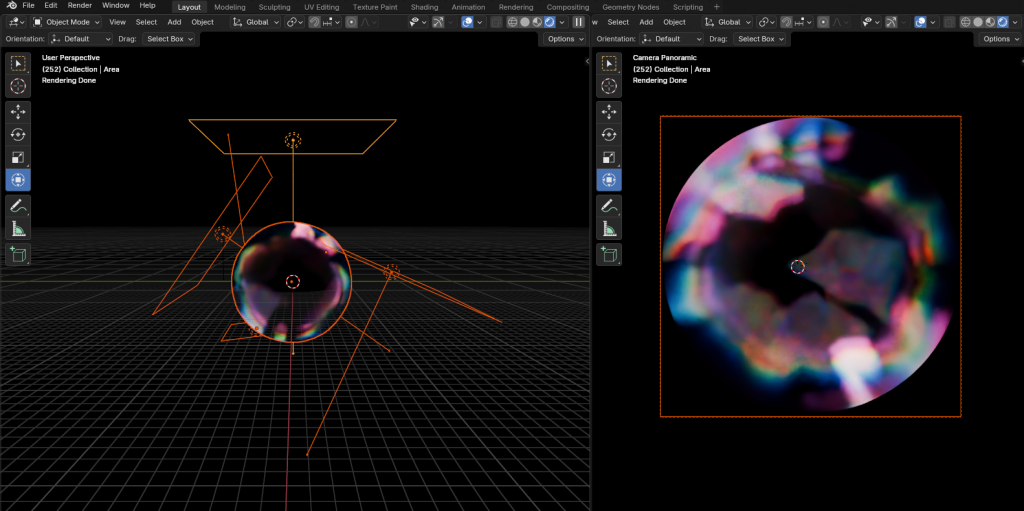This screenshot has height=511, width=1024.
Task: Choose the Scale tool in left viewport
Action: (x=19, y=157)
